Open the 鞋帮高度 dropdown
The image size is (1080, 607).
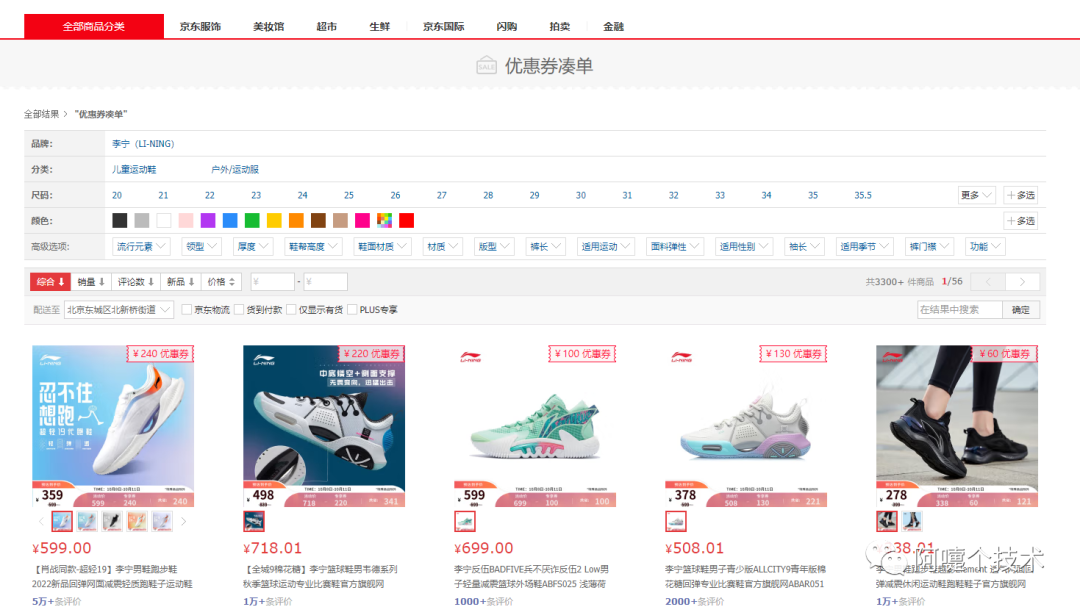313,246
